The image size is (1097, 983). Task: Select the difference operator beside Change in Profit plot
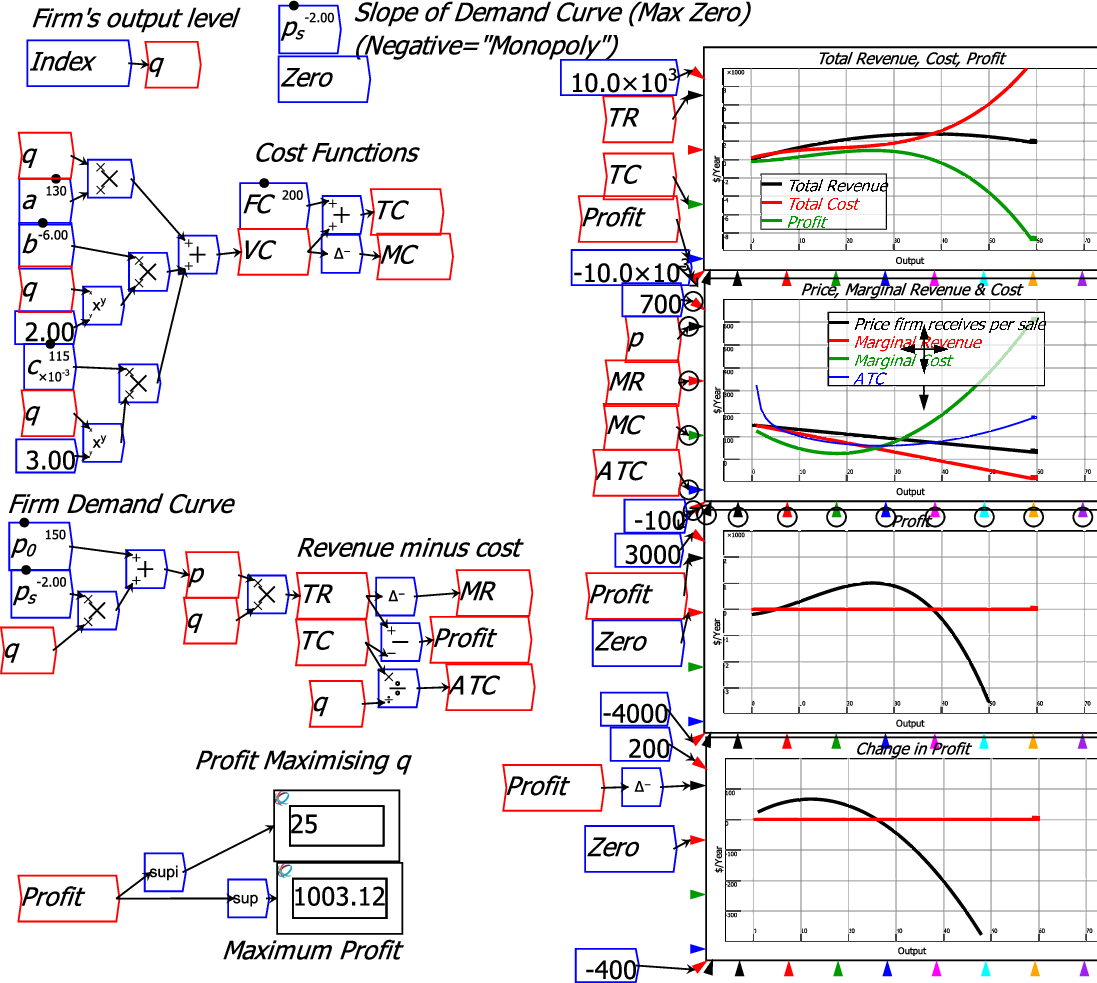click(x=642, y=787)
